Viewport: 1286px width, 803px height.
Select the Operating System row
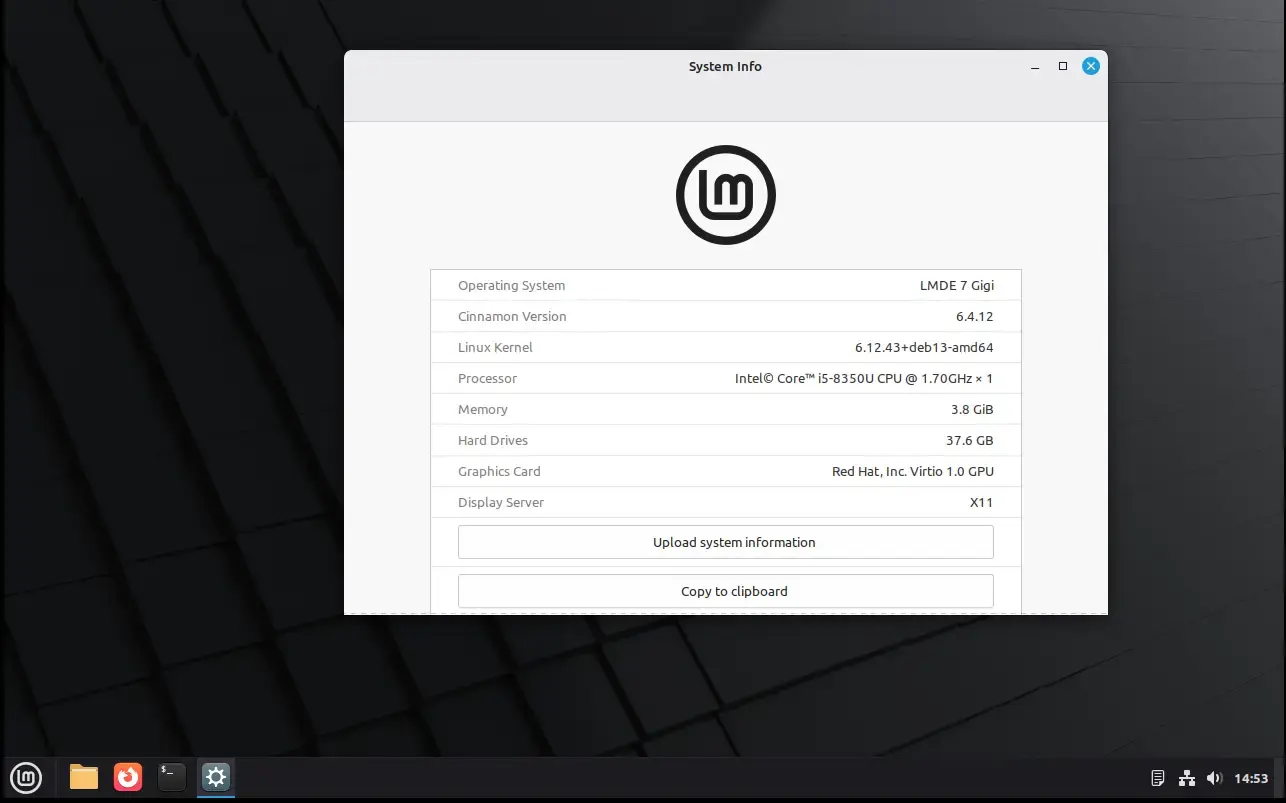pyautogui.click(x=726, y=285)
